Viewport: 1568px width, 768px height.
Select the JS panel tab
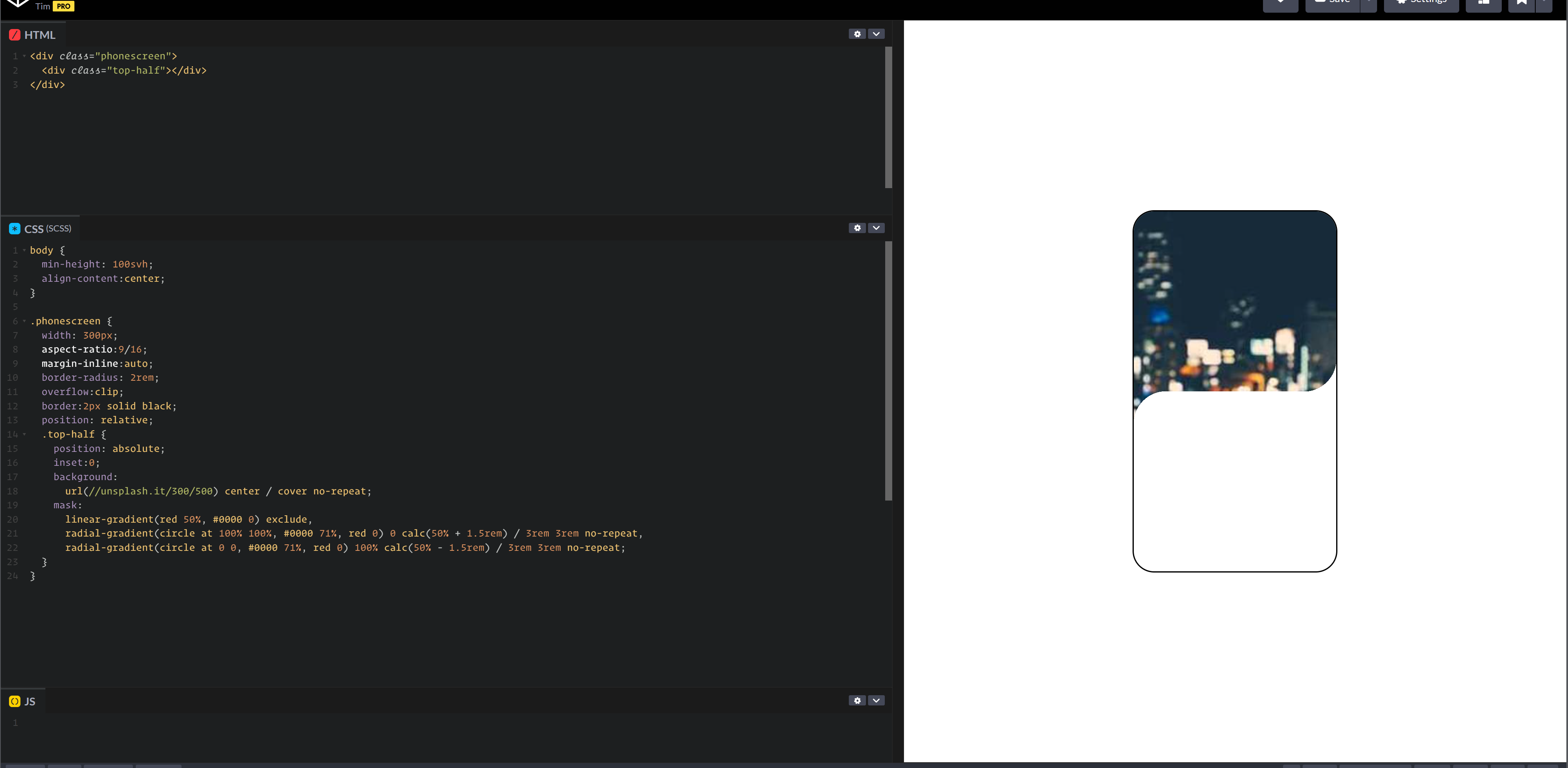23,701
